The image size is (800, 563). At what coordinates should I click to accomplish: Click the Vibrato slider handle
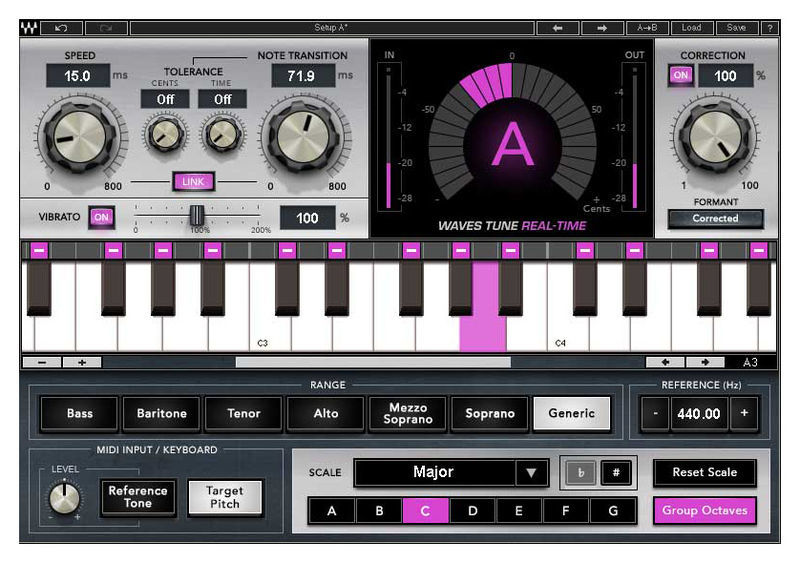click(x=196, y=215)
